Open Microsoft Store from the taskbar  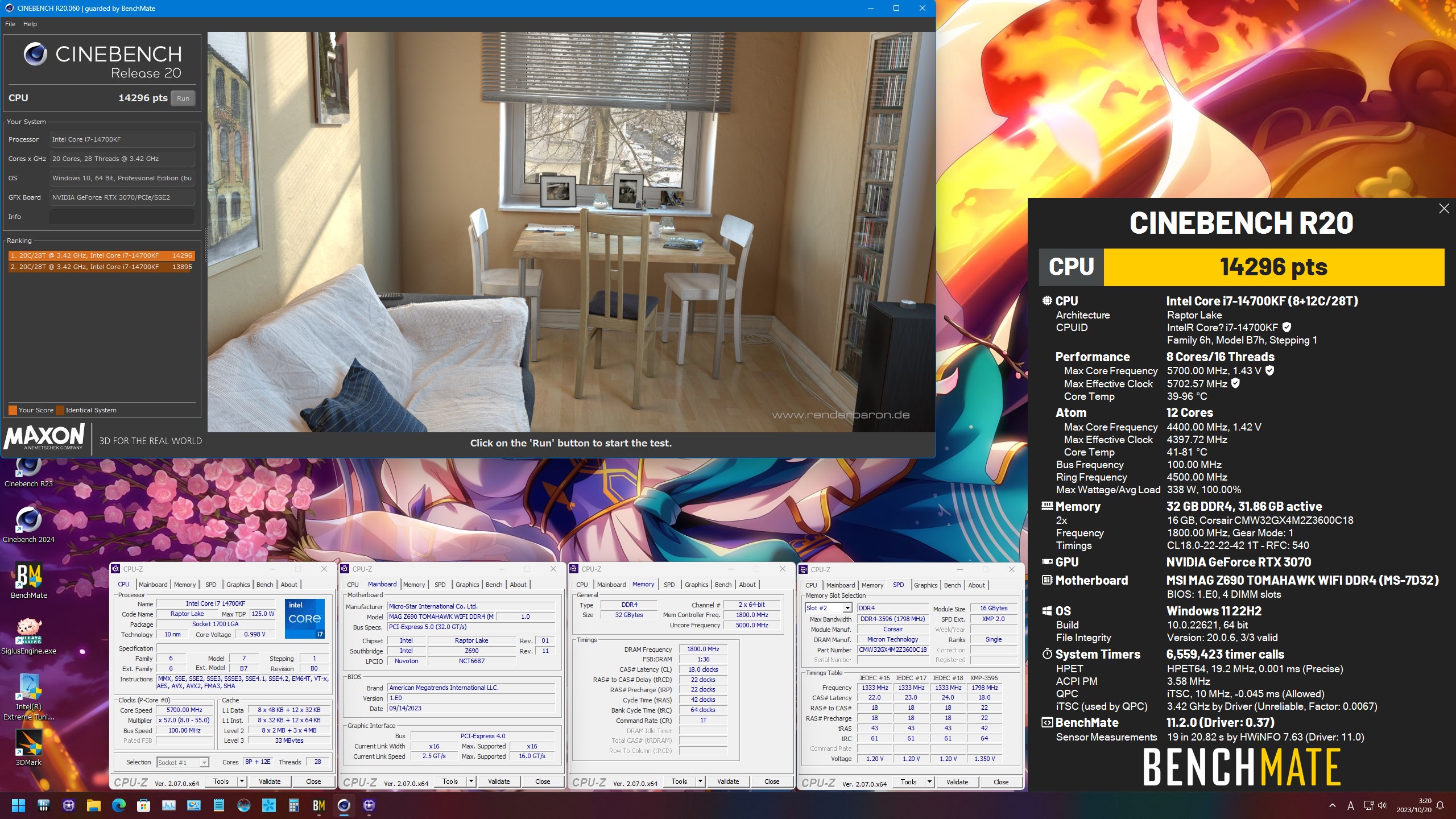tap(143, 805)
